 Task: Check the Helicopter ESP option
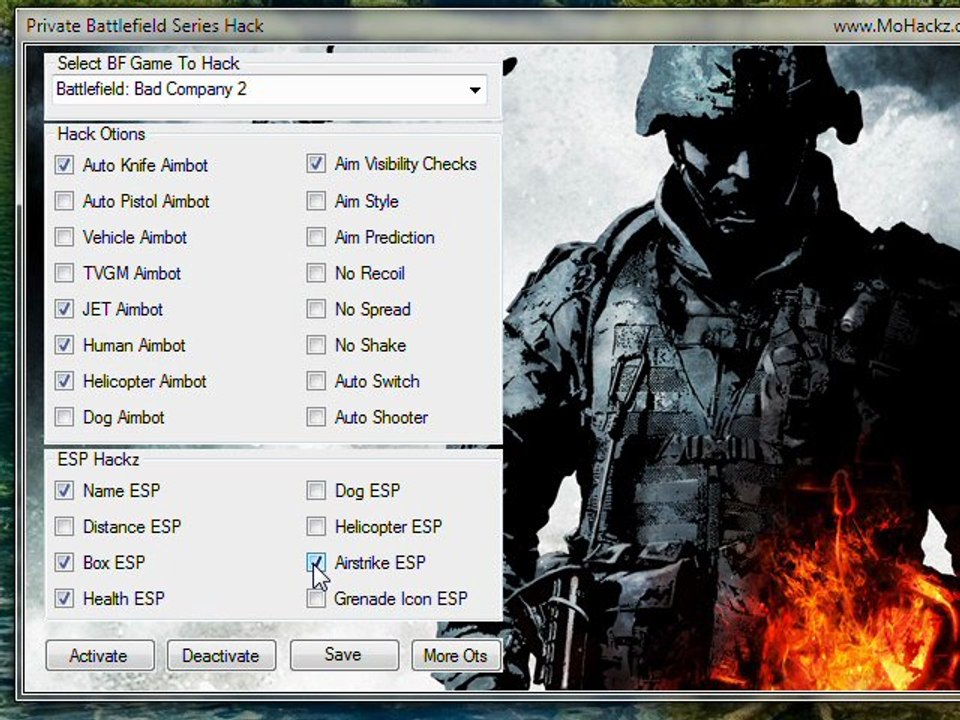[x=316, y=527]
